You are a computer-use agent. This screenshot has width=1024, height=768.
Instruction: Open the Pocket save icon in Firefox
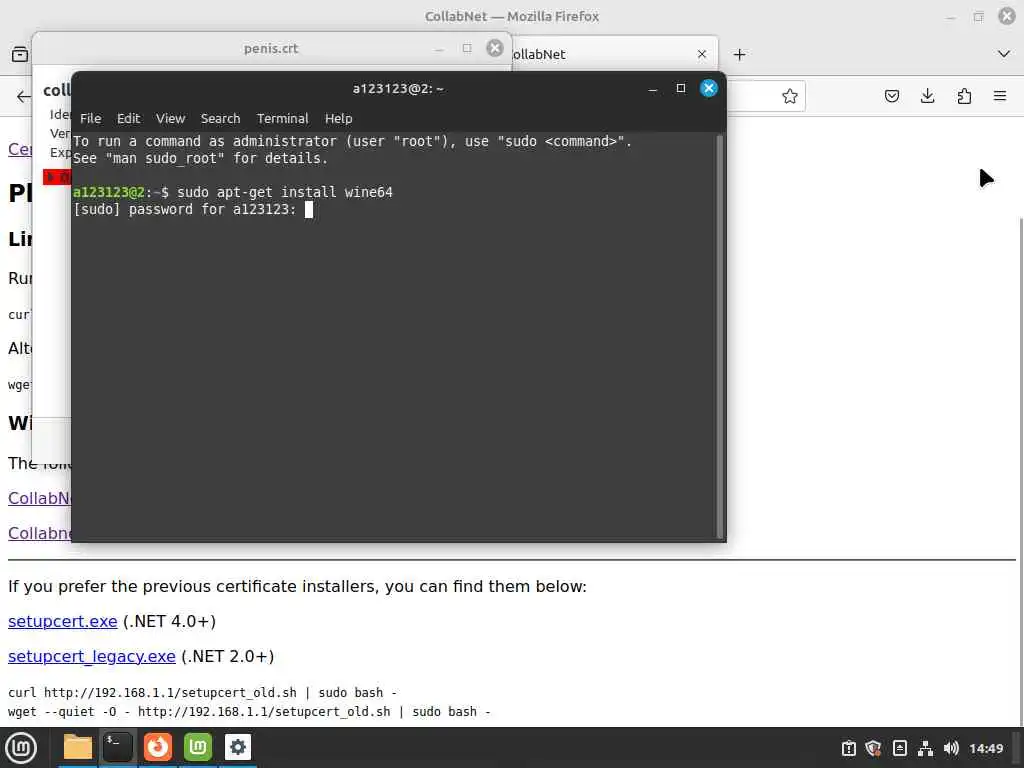891,97
